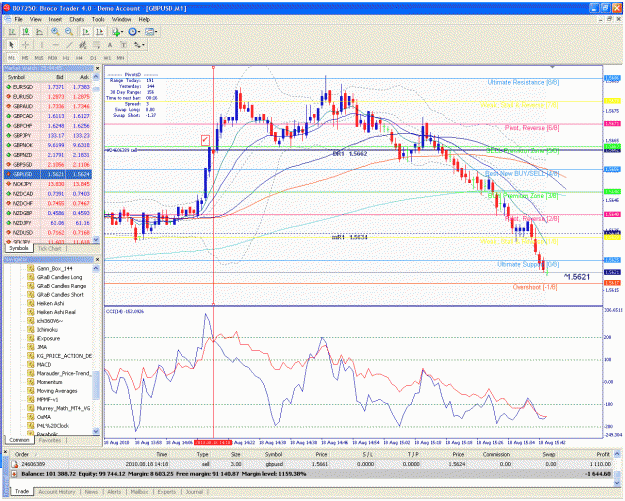Click Gann_Box_144 indicator icon
Screen dimensions: 625x501
click(31, 269)
